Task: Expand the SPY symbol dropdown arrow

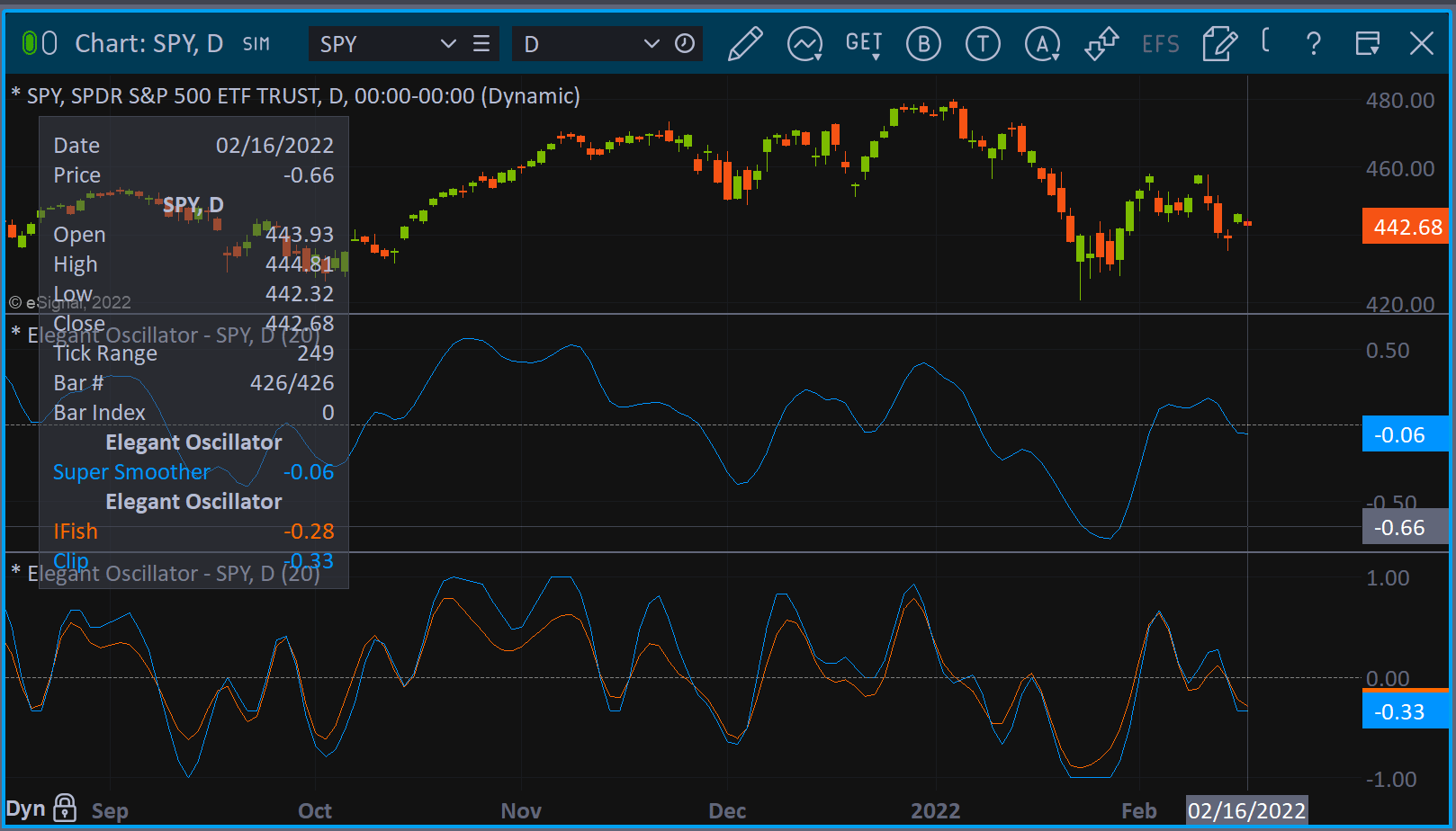Action: tap(448, 44)
